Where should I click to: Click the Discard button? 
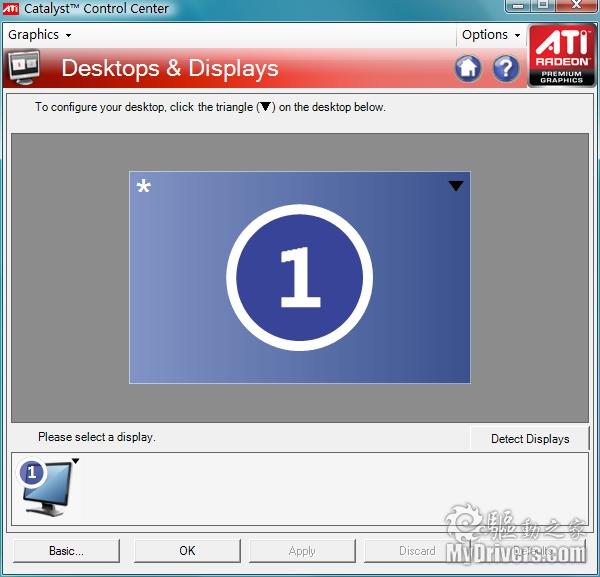tap(417, 551)
